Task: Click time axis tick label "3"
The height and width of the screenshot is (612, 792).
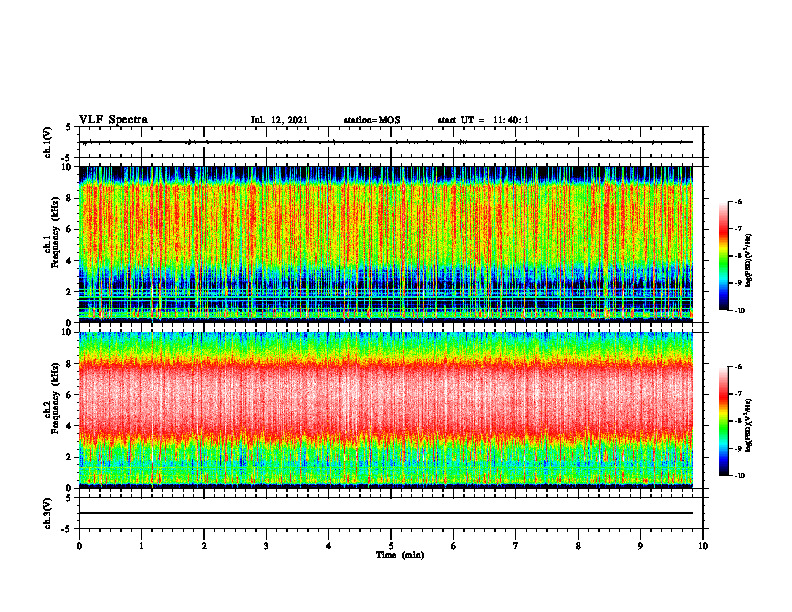Action: [266, 546]
